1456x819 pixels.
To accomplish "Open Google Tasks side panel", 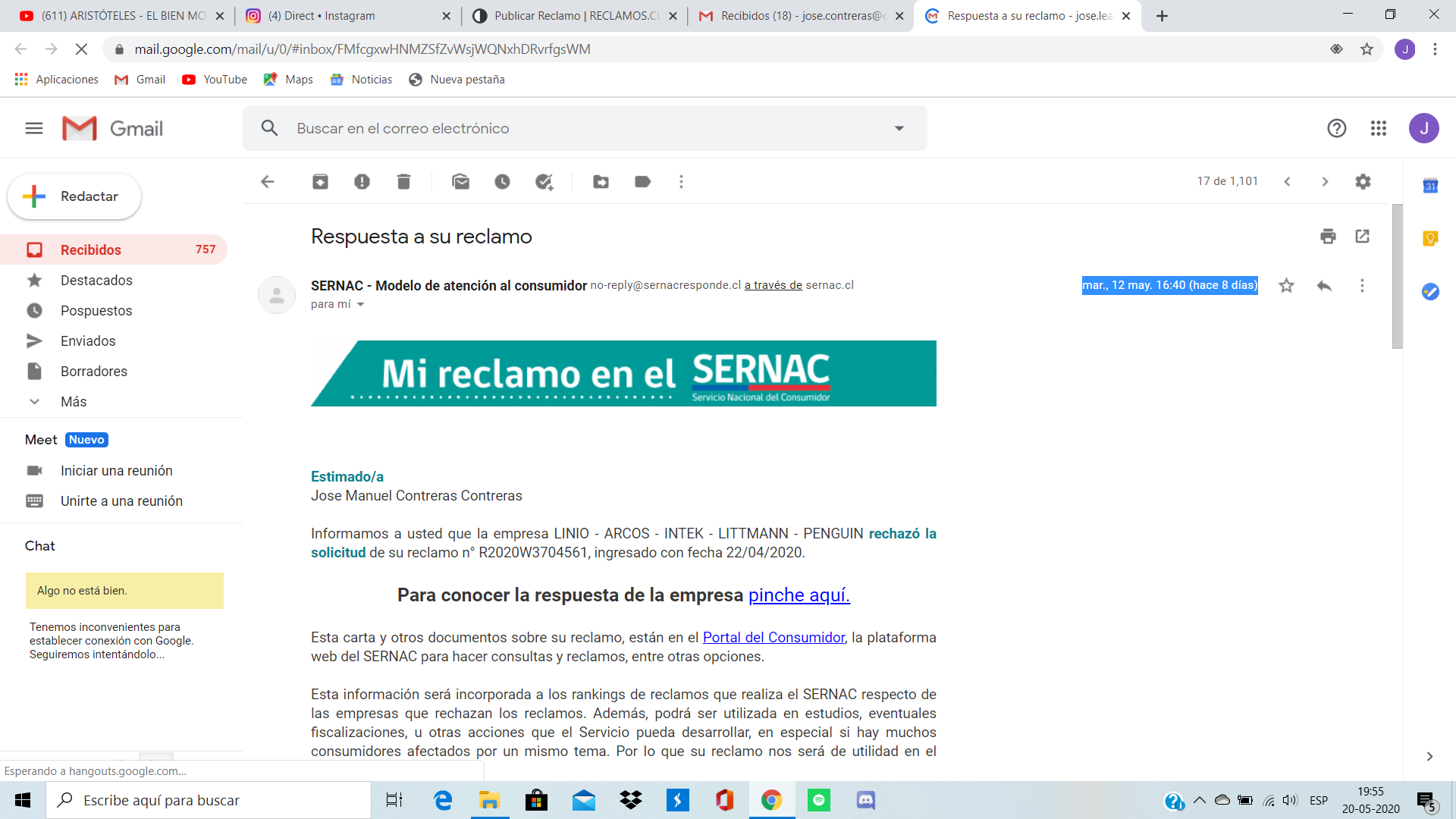I will point(1430,291).
